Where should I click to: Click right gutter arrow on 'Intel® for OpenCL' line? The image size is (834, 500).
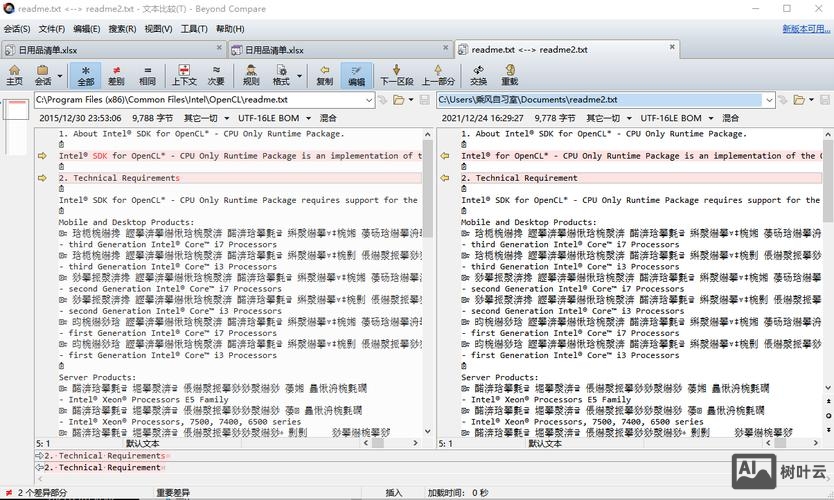pyautogui.click(x=445, y=156)
